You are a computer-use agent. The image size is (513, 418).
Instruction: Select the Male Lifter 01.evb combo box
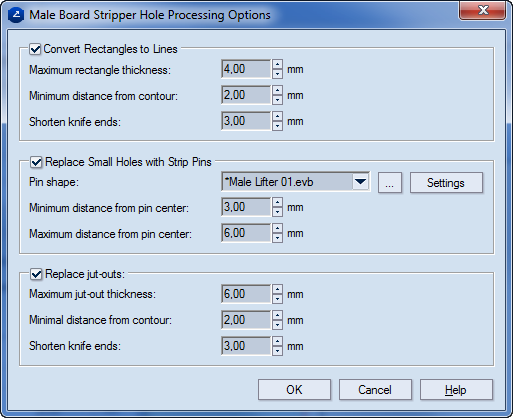(x=295, y=182)
